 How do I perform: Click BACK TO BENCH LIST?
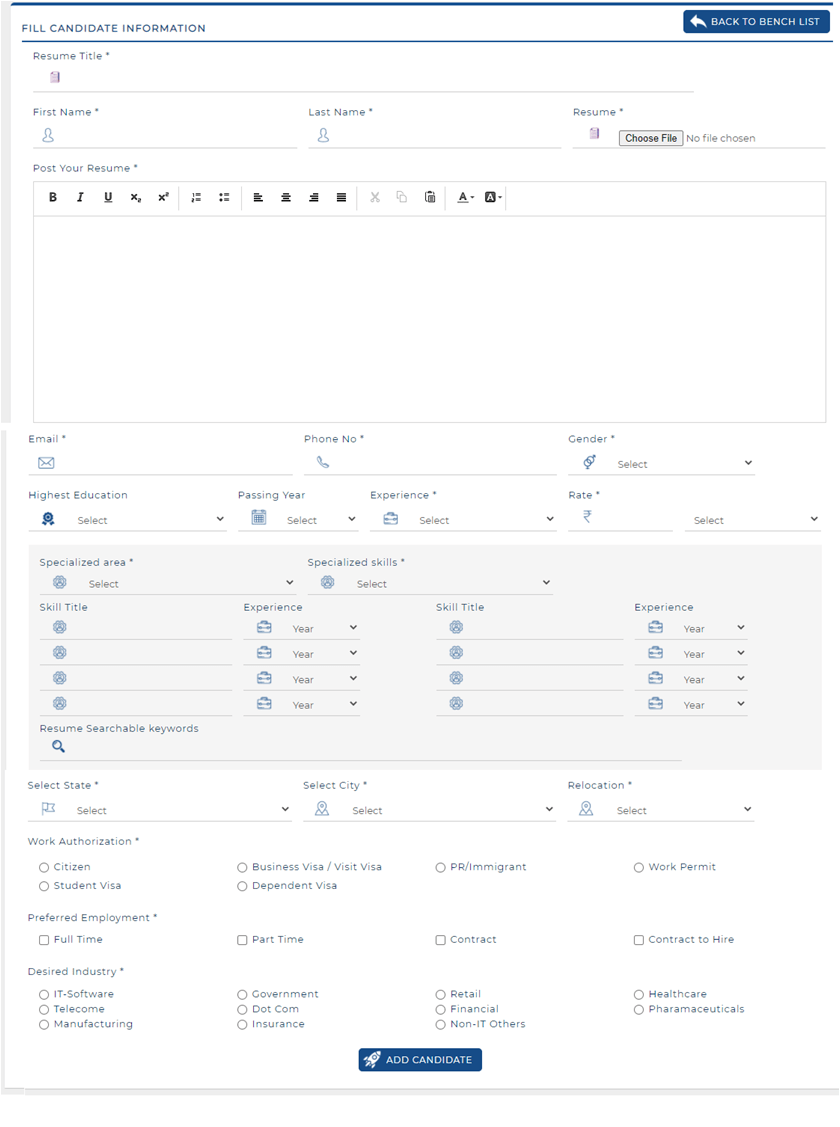pos(756,21)
